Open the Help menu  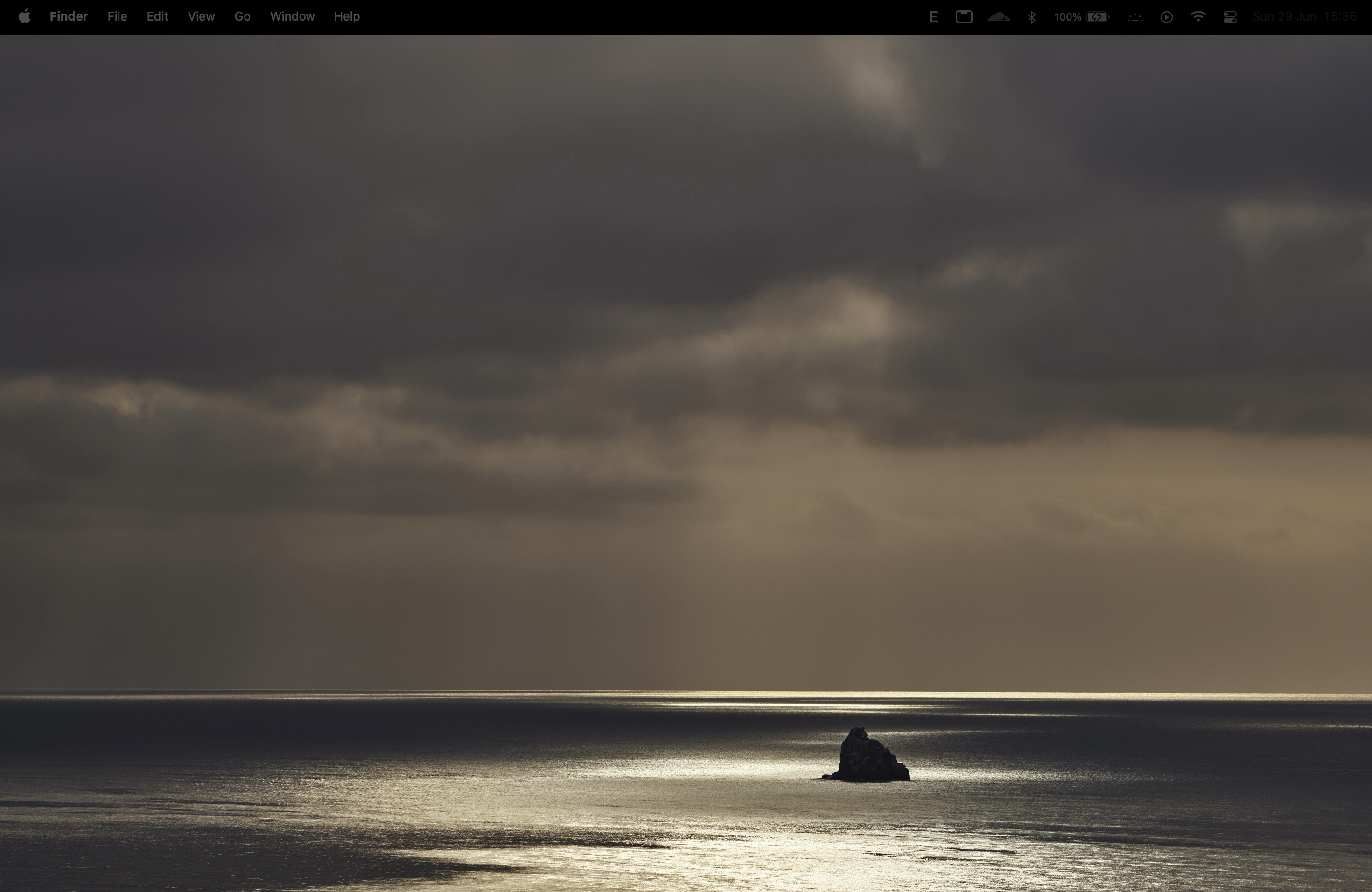(346, 17)
